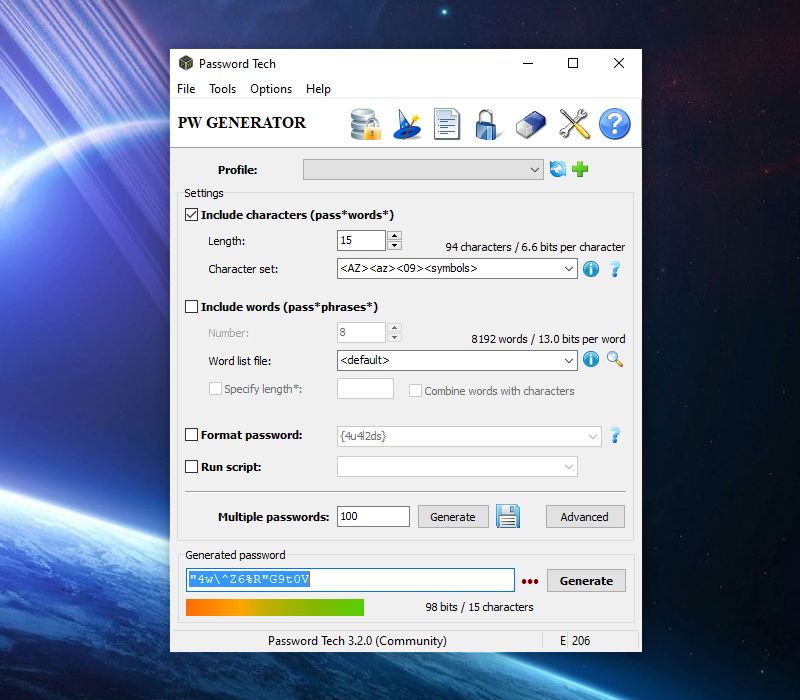Click '98 bits / 15 characters' text
Screen dimensions: 800x700
pyautogui.click(x=480, y=607)
